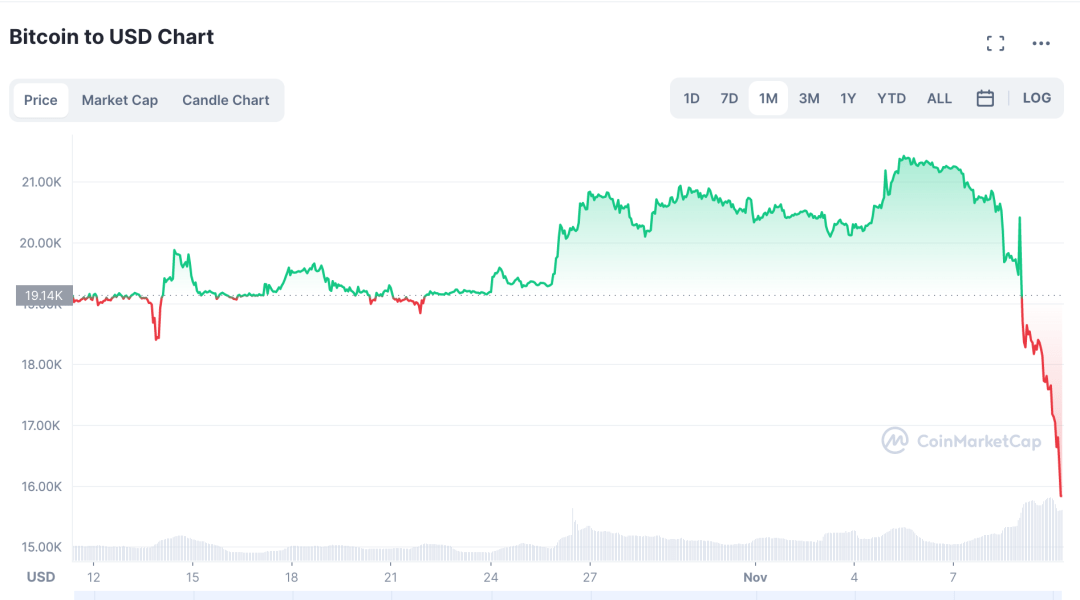The image size is (1080, 600).
Task: Switch to the Market Cap tab
Action: click(x=119, y=99)
